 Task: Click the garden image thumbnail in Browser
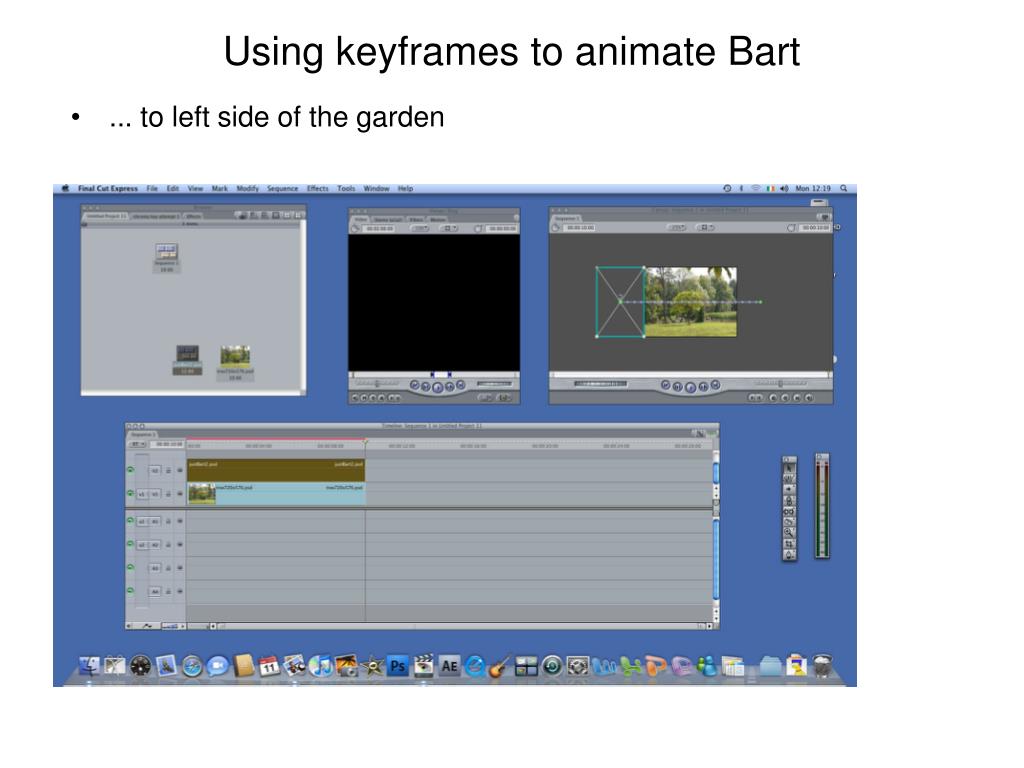pos(235,356)
